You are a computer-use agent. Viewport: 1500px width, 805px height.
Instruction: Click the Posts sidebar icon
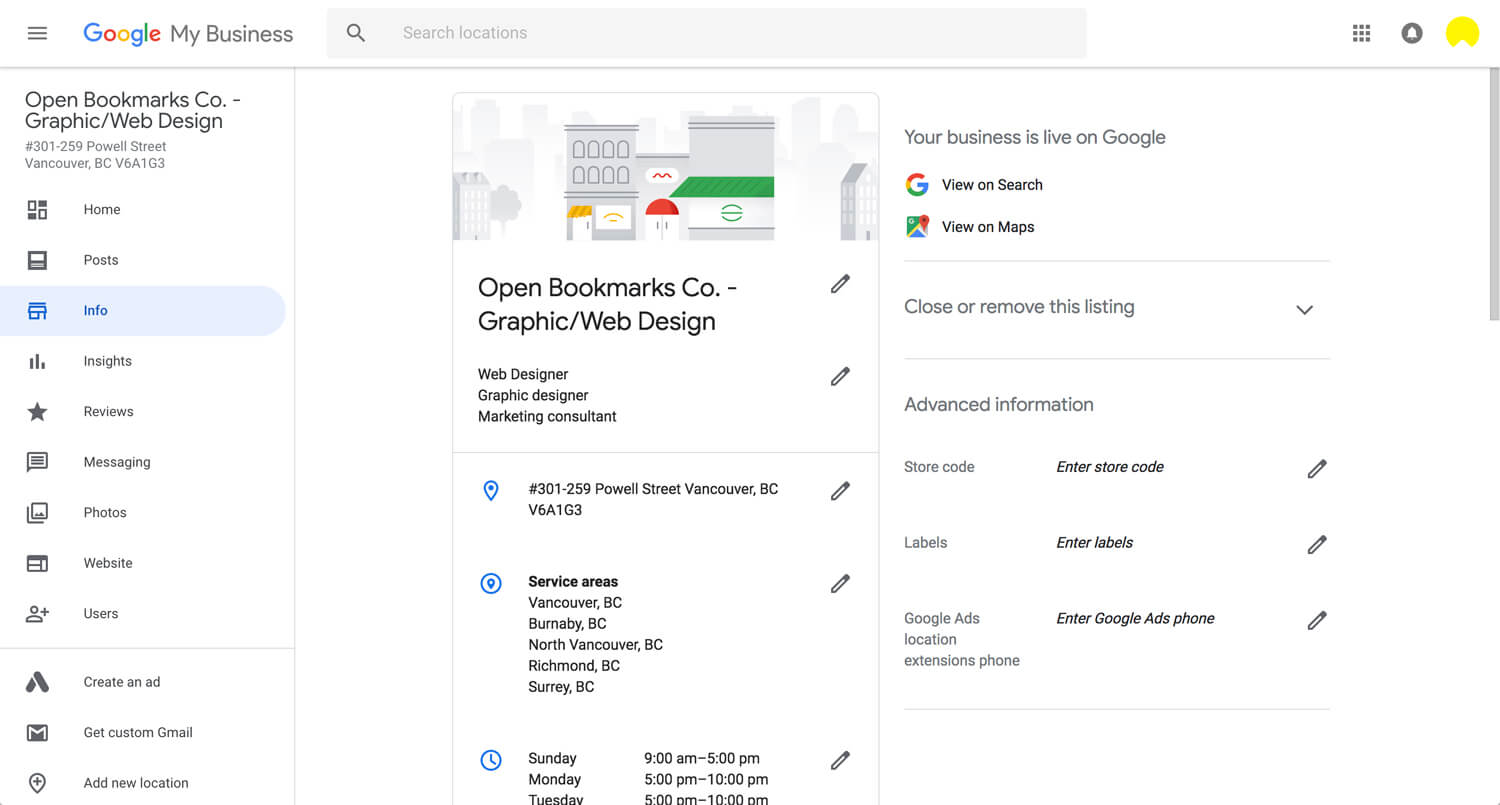tap(37, 260)
